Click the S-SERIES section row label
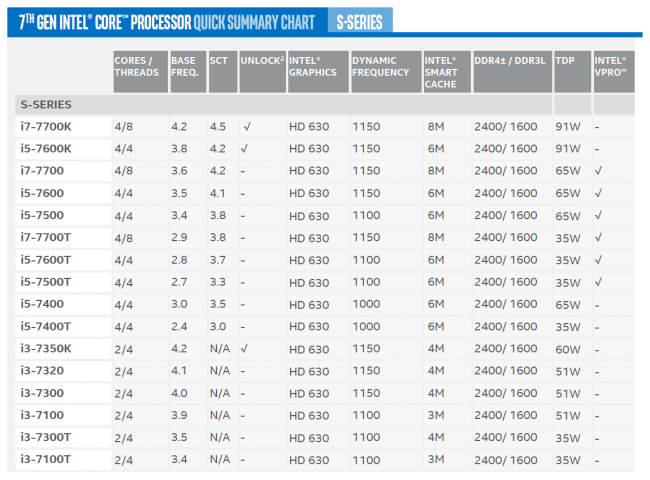Screen dimensions: 650x480 [44, 104]
